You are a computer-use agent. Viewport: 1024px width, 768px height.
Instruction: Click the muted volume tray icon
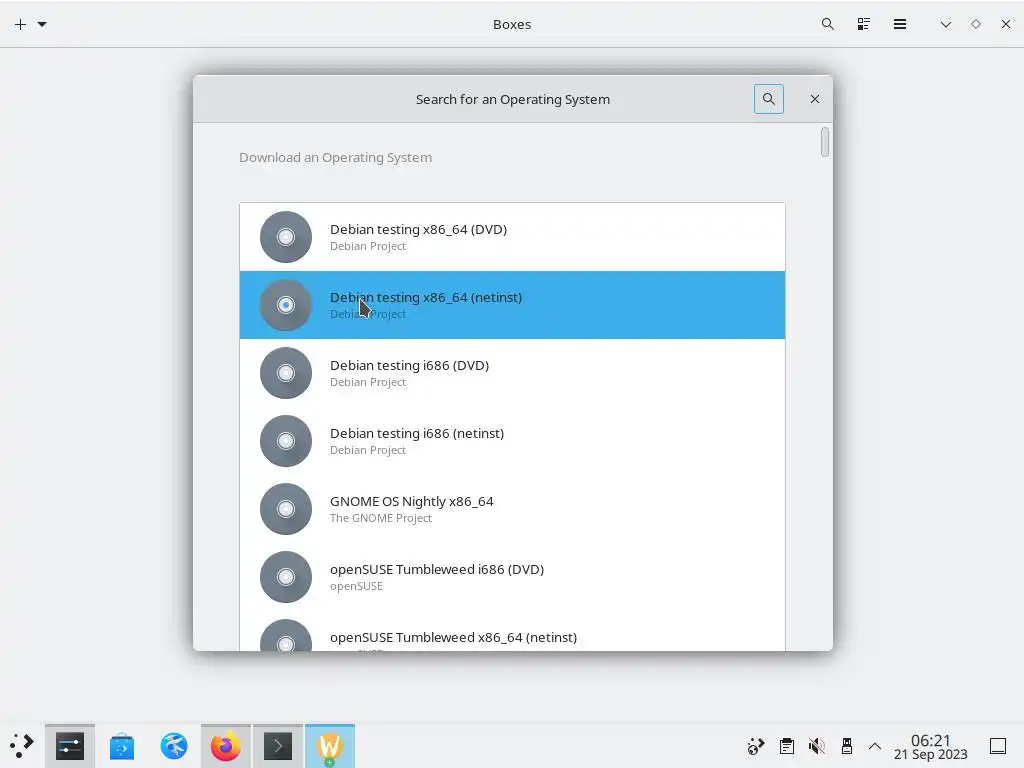click(x=816, y=746)
